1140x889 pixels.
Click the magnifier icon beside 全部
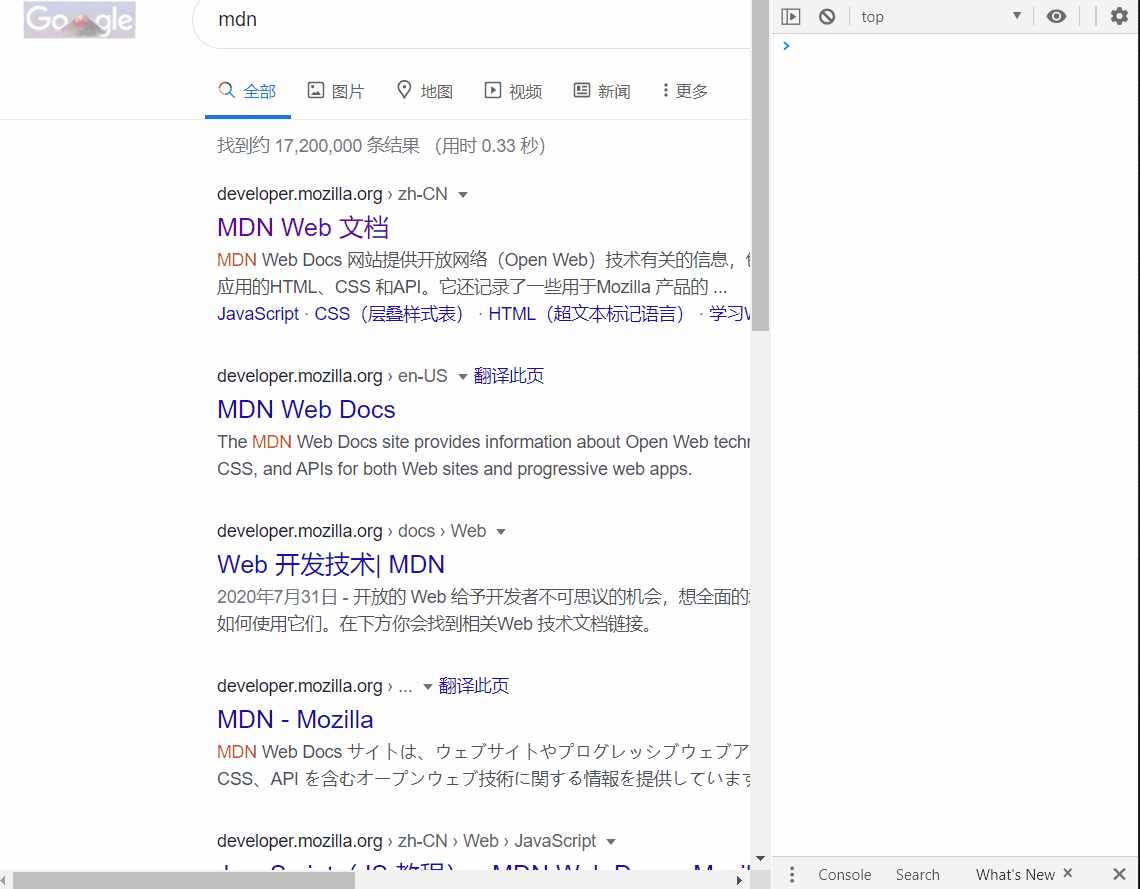[x=226, y=90]
